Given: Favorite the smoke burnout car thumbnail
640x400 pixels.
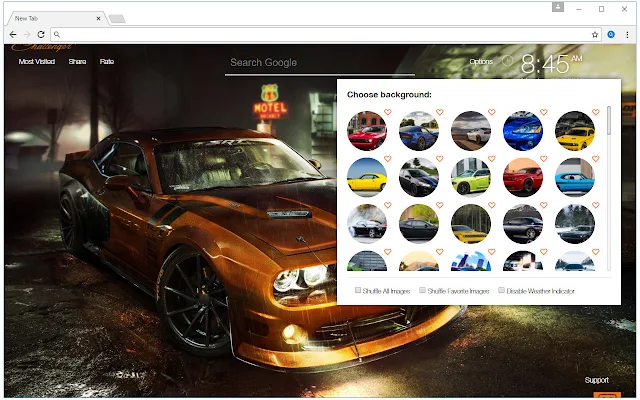Looking at the screenshot, I should tap(388, 205).
